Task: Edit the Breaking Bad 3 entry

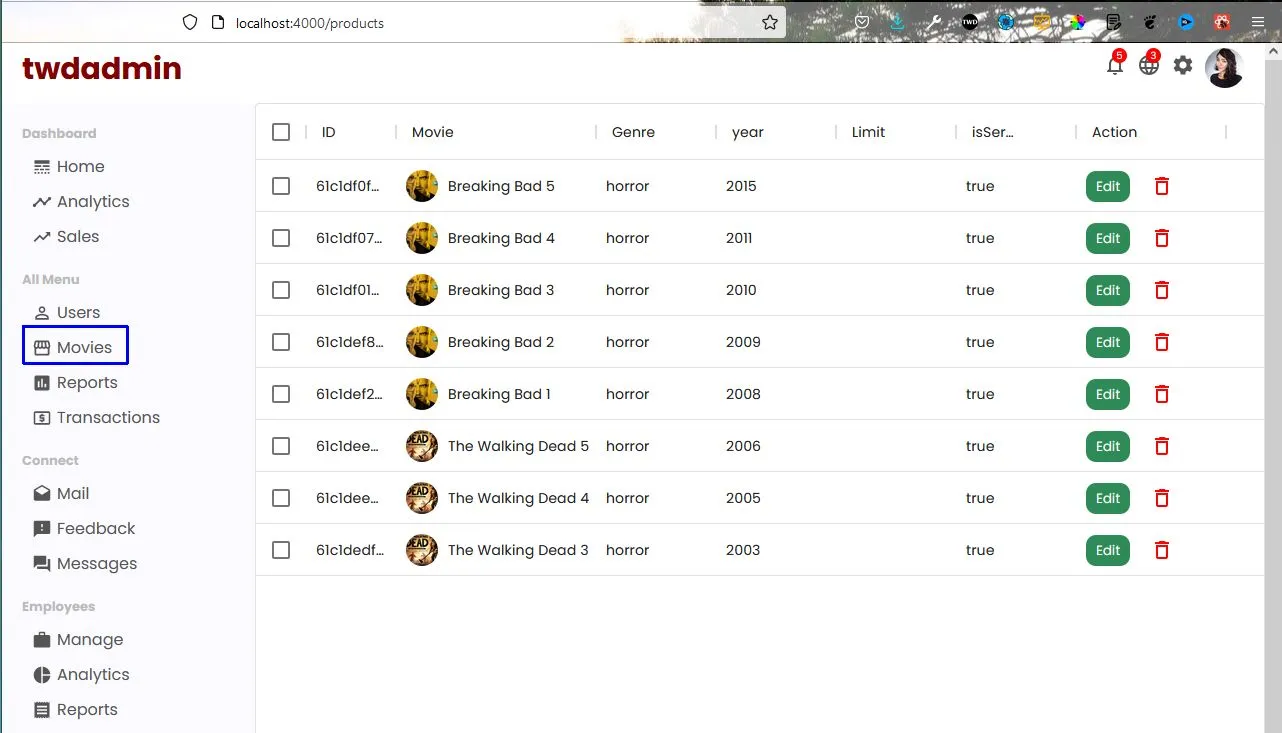Action: [x=1108, y=290]
